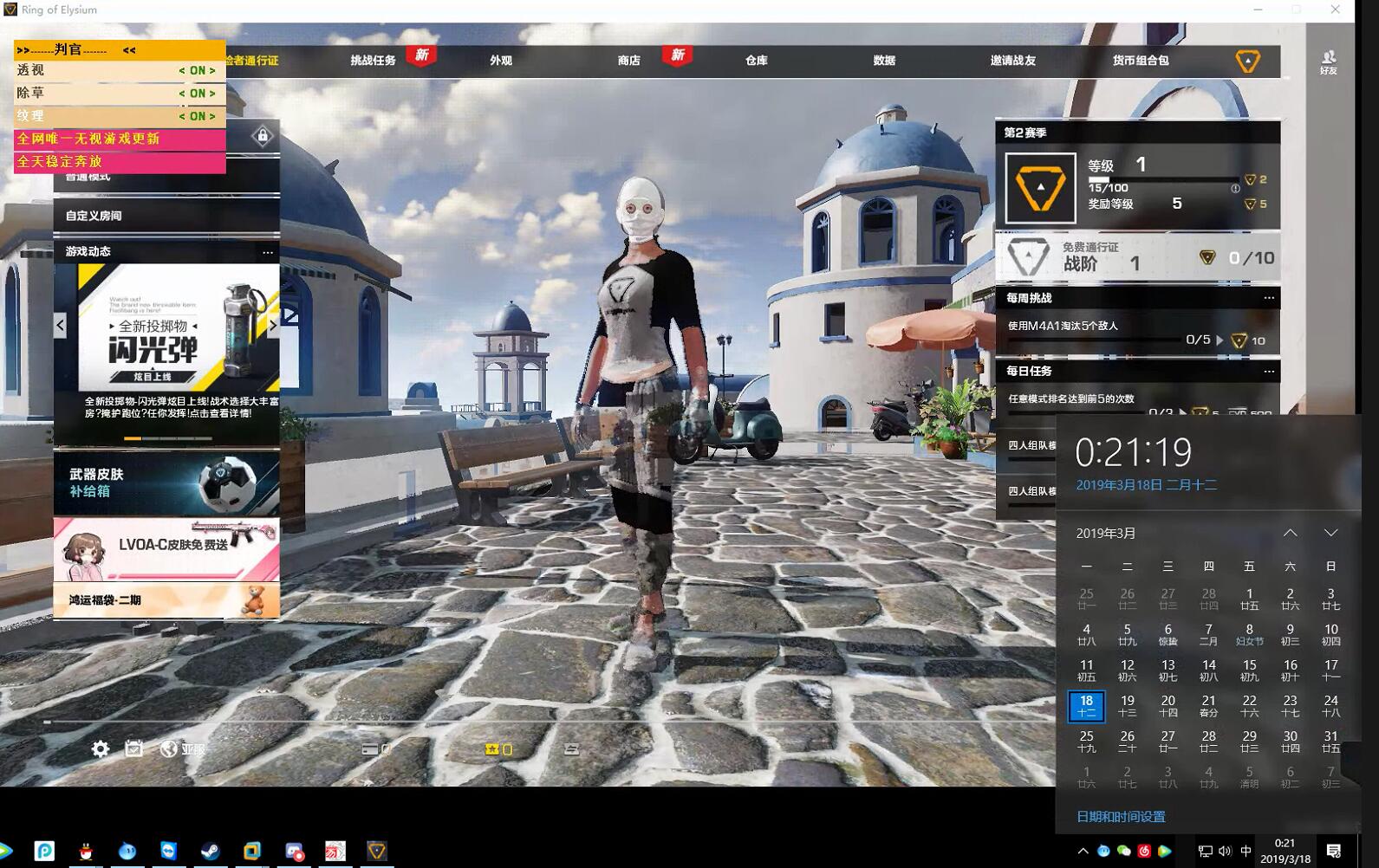Click 使用M4A1淘汰5个敌人 challenge text
Screen dimensions: 1379x868
tap(1063, 326)
